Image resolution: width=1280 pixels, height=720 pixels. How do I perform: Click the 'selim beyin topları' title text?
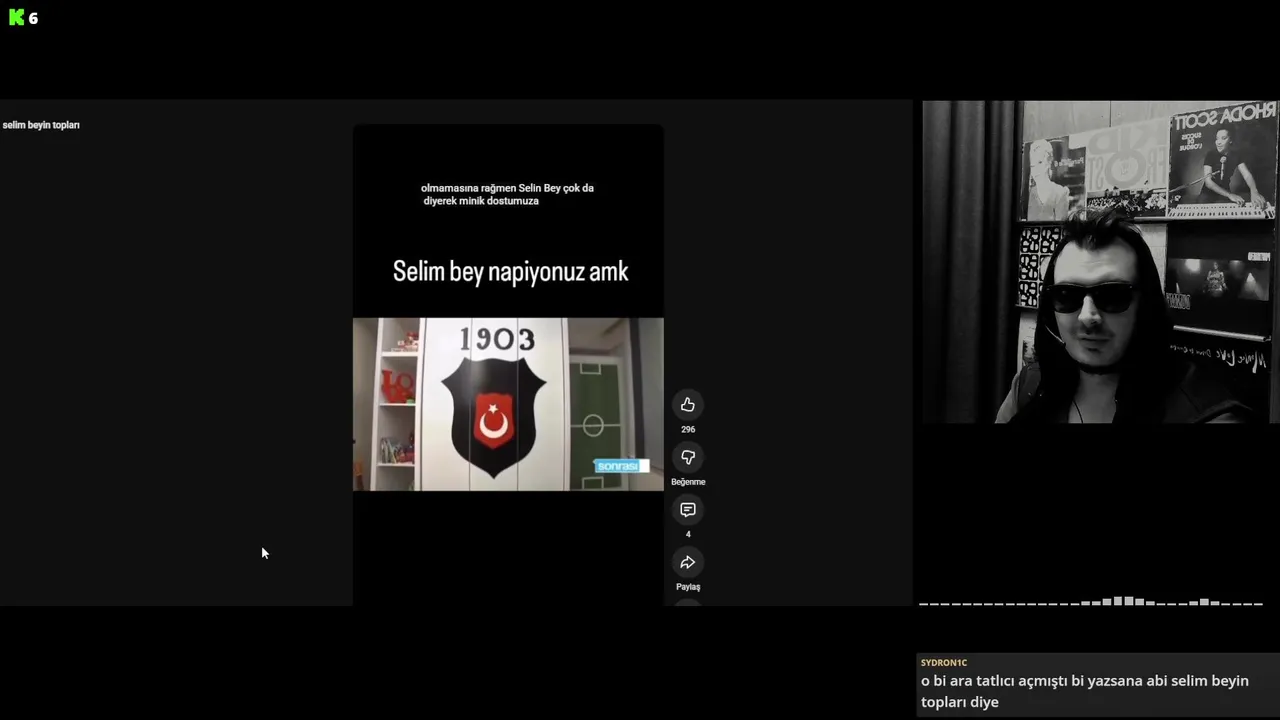pos(41,125)
